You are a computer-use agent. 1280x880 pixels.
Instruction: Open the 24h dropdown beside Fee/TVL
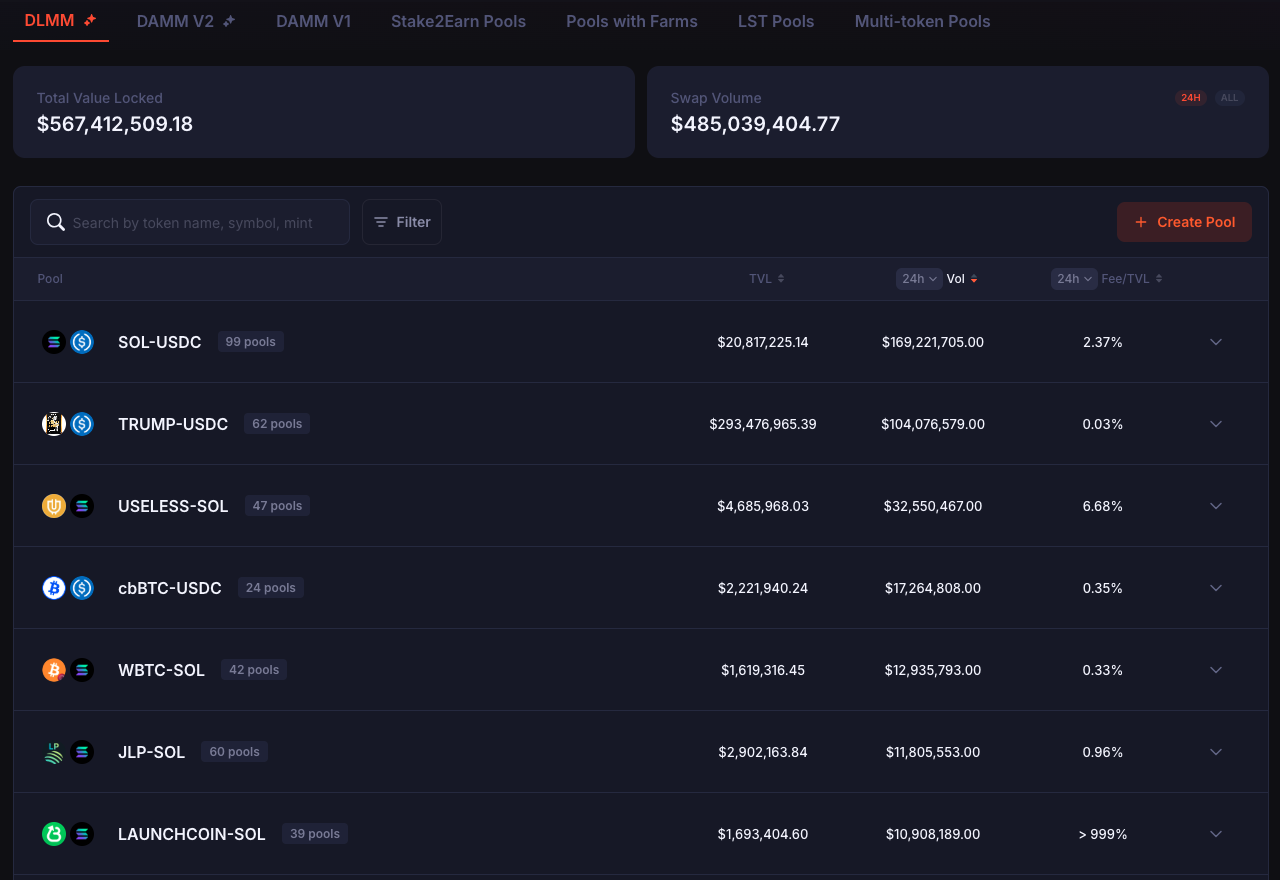click(x=1074, y=279)
